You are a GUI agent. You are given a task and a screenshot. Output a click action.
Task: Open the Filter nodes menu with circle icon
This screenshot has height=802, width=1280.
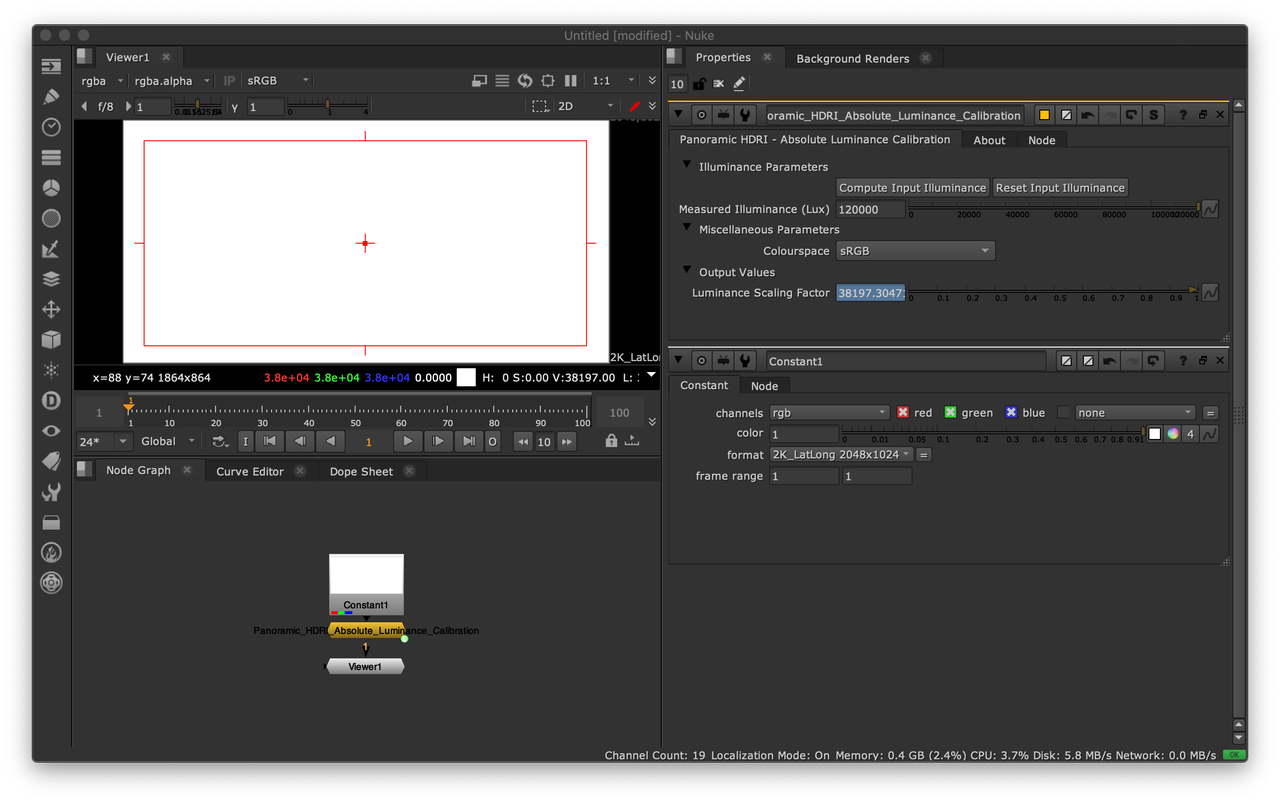(51, 218)
